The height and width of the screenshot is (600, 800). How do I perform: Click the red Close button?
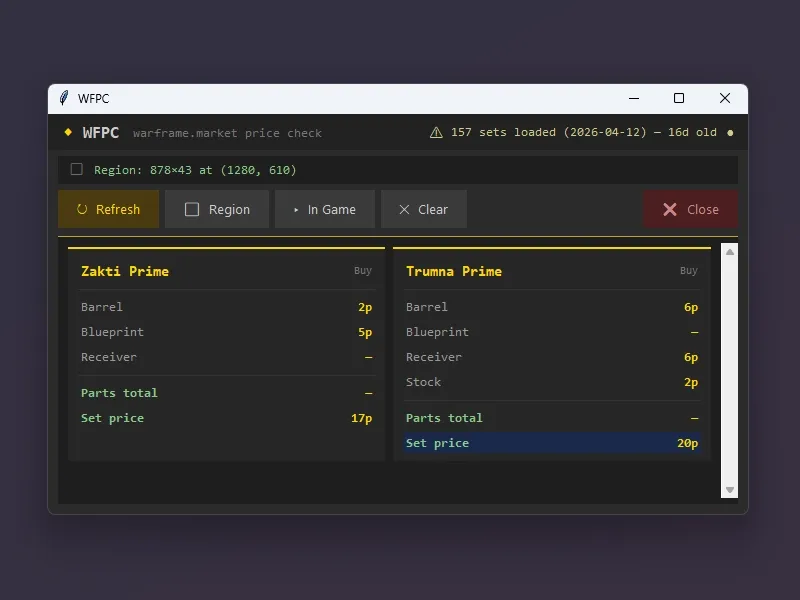click(690, 209)
